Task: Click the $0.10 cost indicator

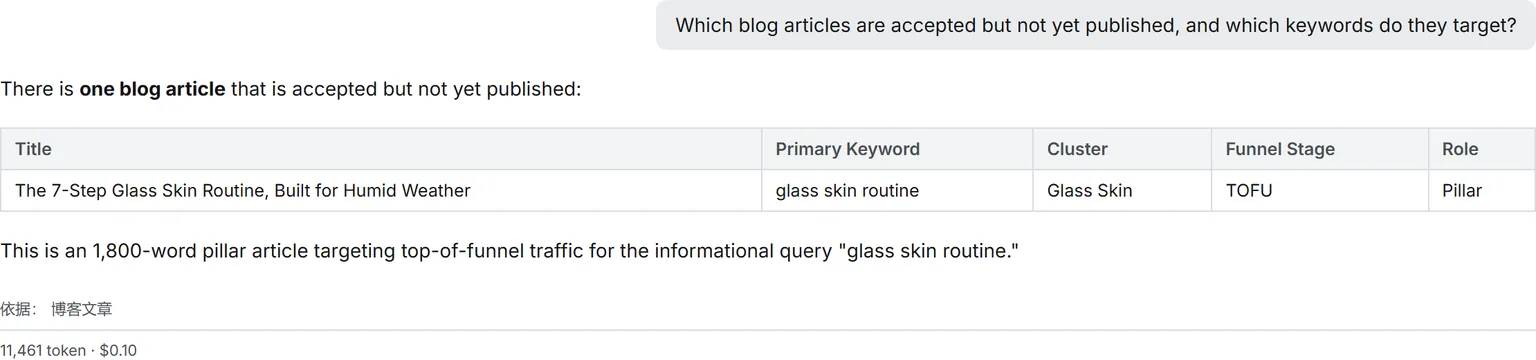Action: 118,350
